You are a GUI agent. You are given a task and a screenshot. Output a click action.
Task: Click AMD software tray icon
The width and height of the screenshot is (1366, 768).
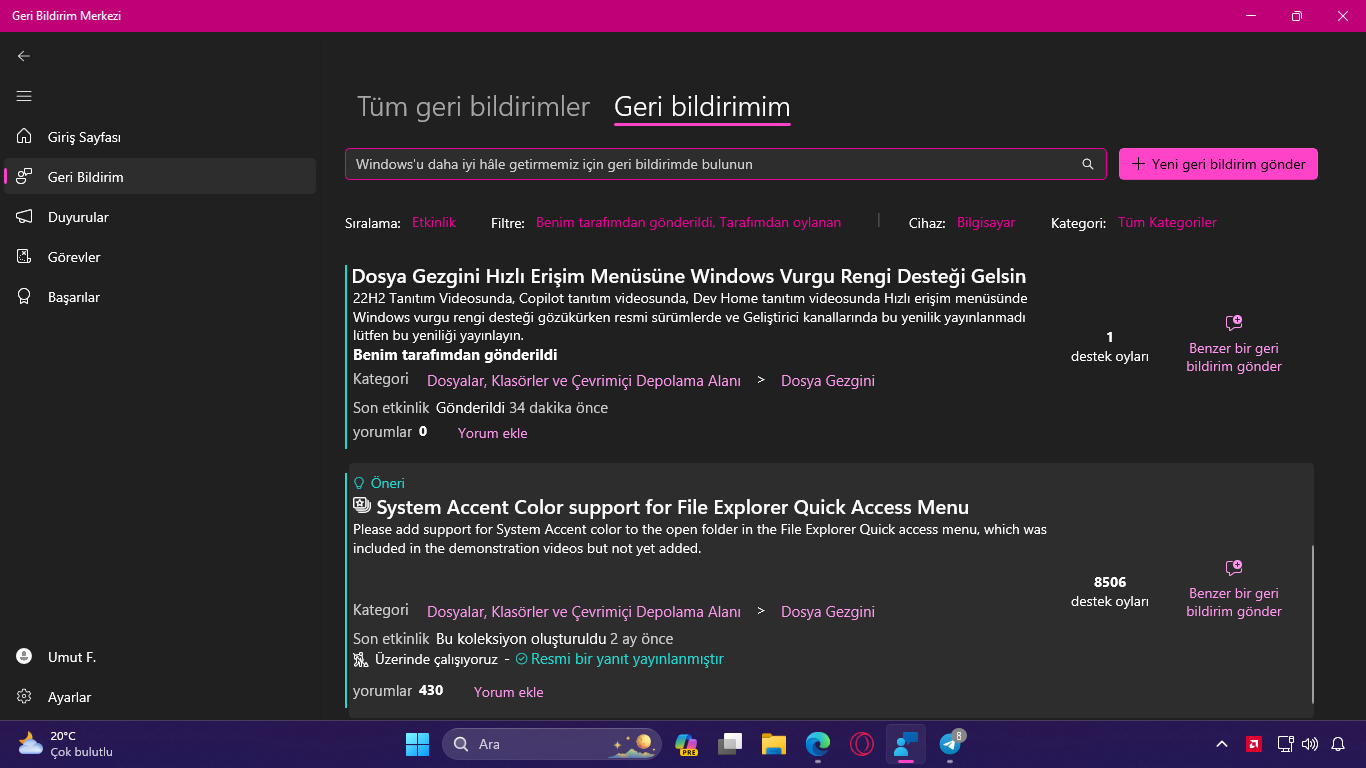coord(1253,744)
